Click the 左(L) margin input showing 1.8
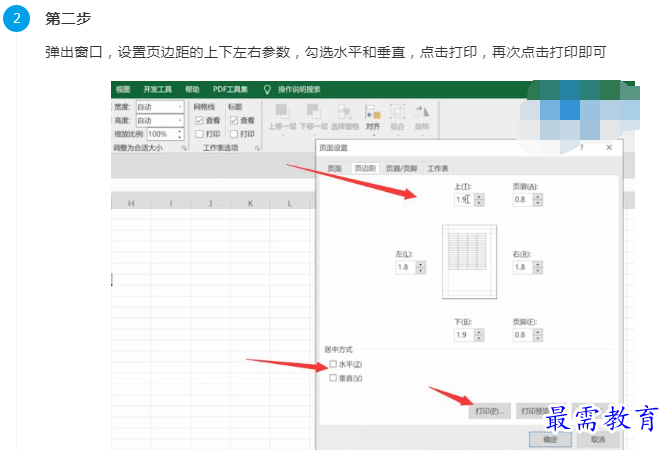 pos(405,267)
